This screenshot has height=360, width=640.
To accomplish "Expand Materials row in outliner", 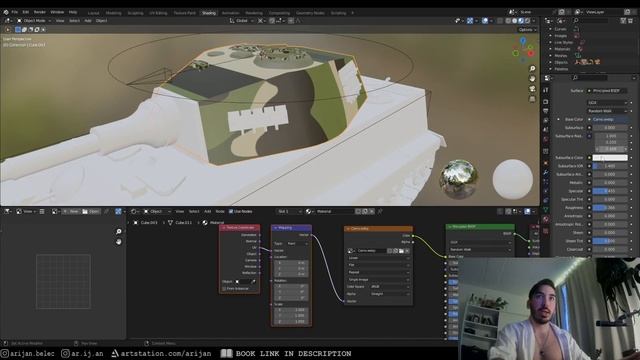I will tap(551, 49).
